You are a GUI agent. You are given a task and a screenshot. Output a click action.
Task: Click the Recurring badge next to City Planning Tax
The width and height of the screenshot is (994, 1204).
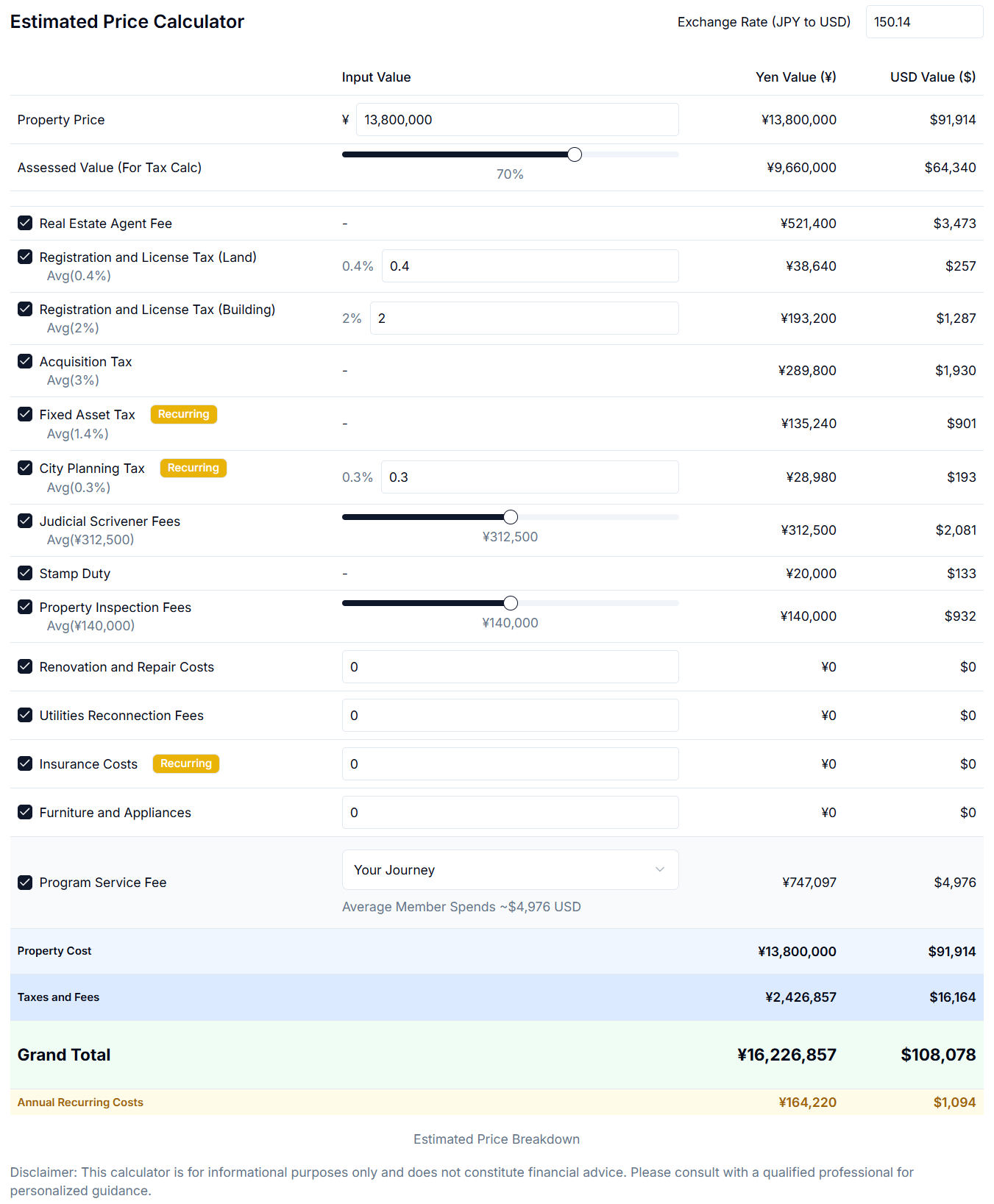193,468
